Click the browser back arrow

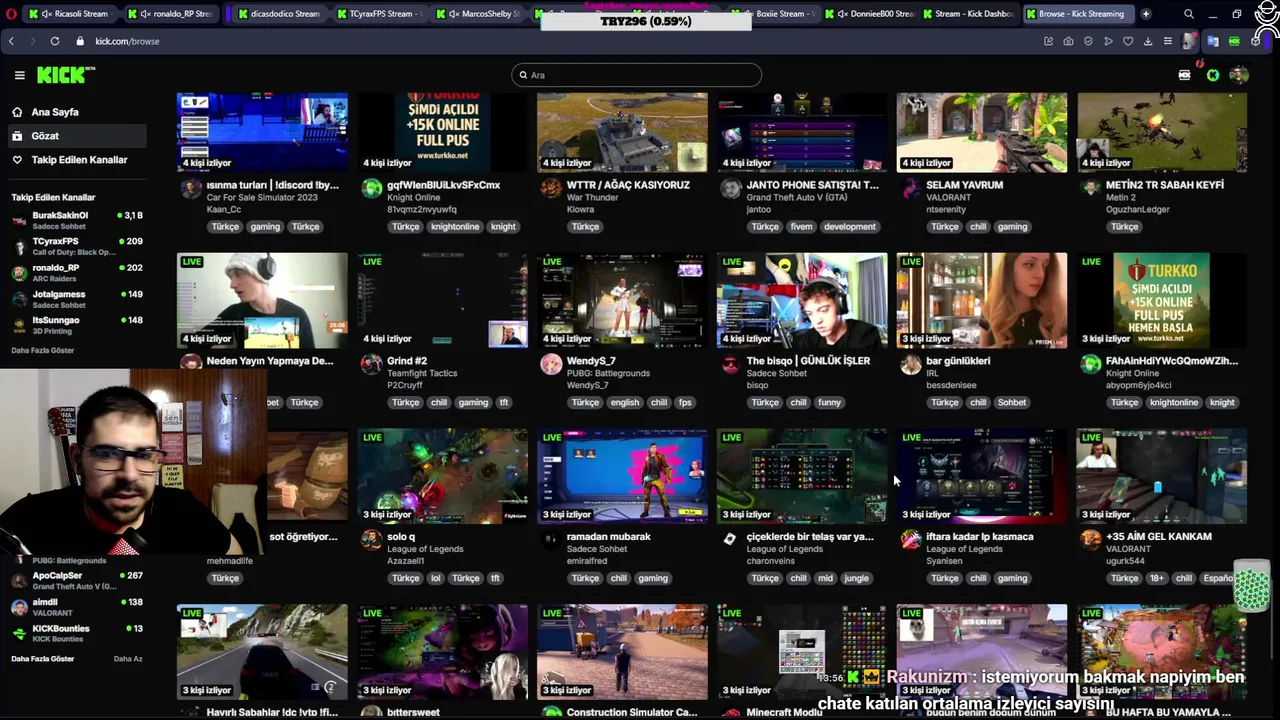click(11, 41)
